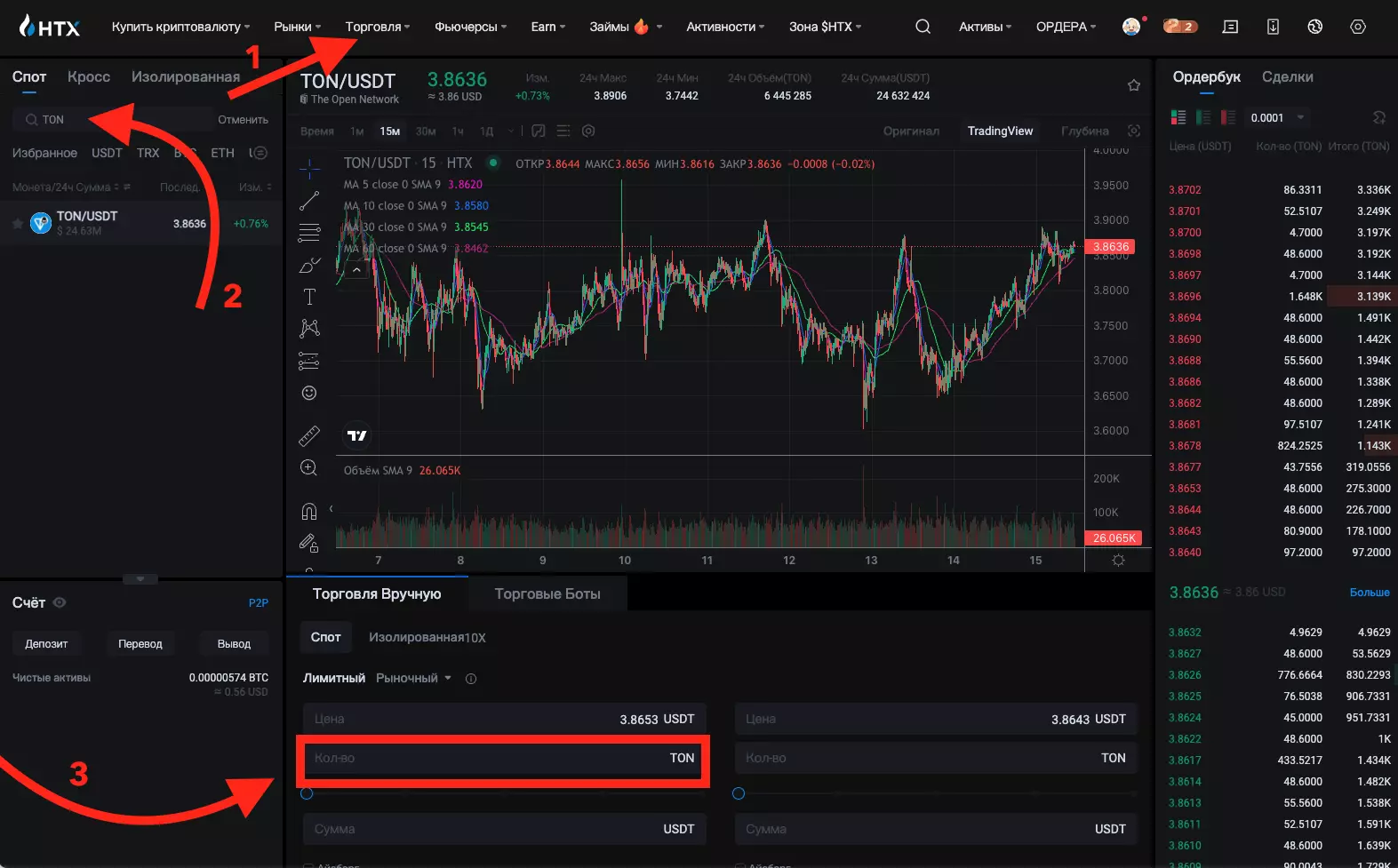Open the chart indicators icon
The width and height of the screenshot is (1398, 868).
pyautogui.click(x=539, y=131)
